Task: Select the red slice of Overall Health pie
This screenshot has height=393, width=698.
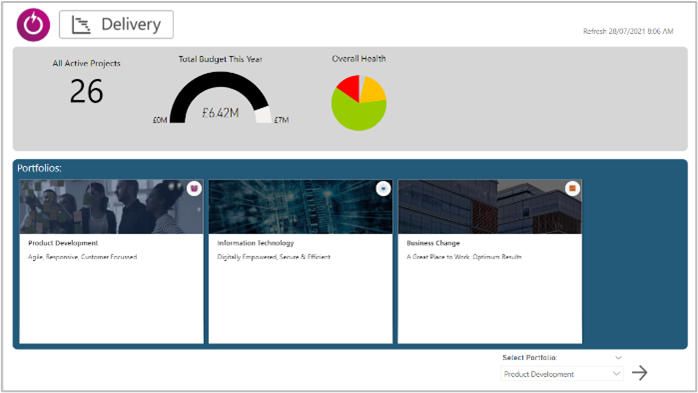Action: tap(350, 87)
